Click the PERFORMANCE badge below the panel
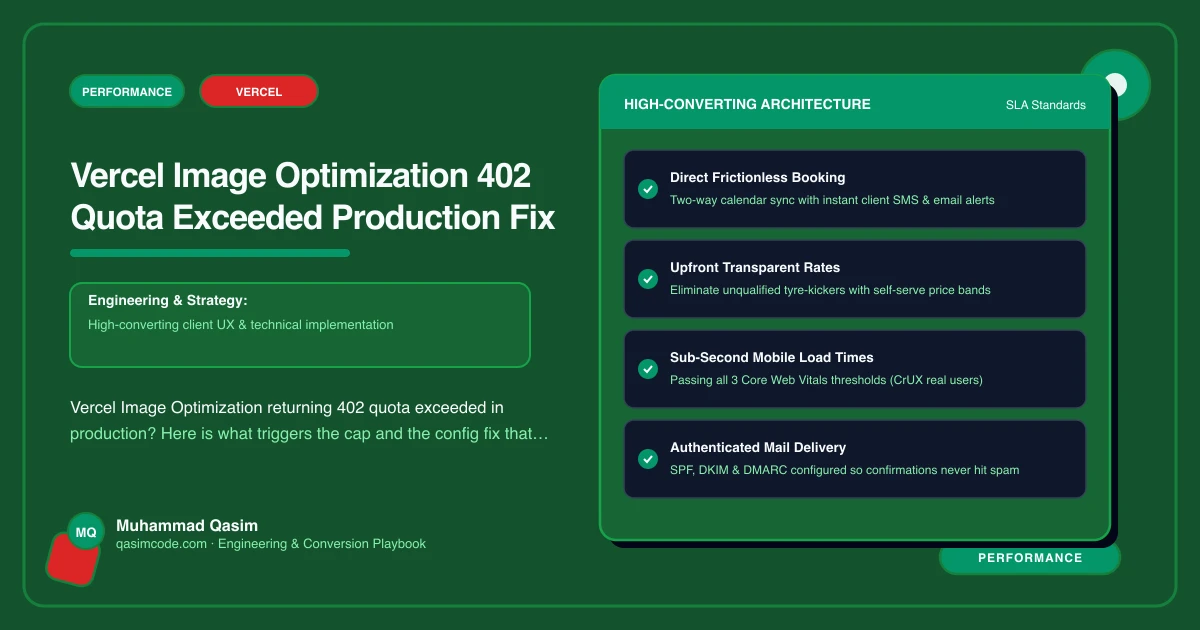1200x630 pixels. click(x=1030, y=558)
